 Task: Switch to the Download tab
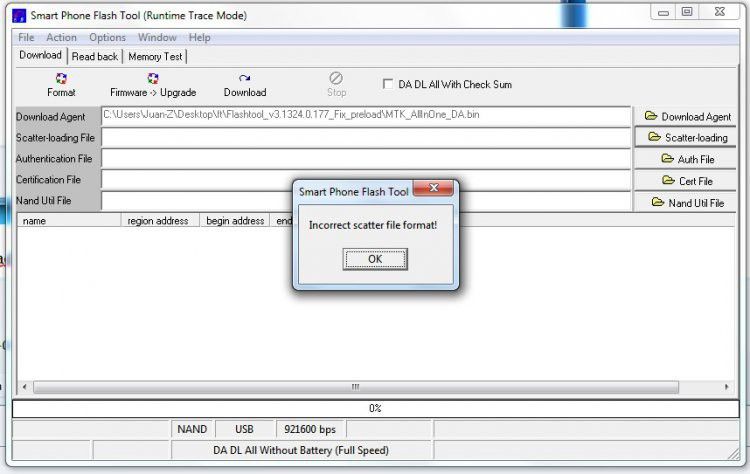click(x=40, y=55)
